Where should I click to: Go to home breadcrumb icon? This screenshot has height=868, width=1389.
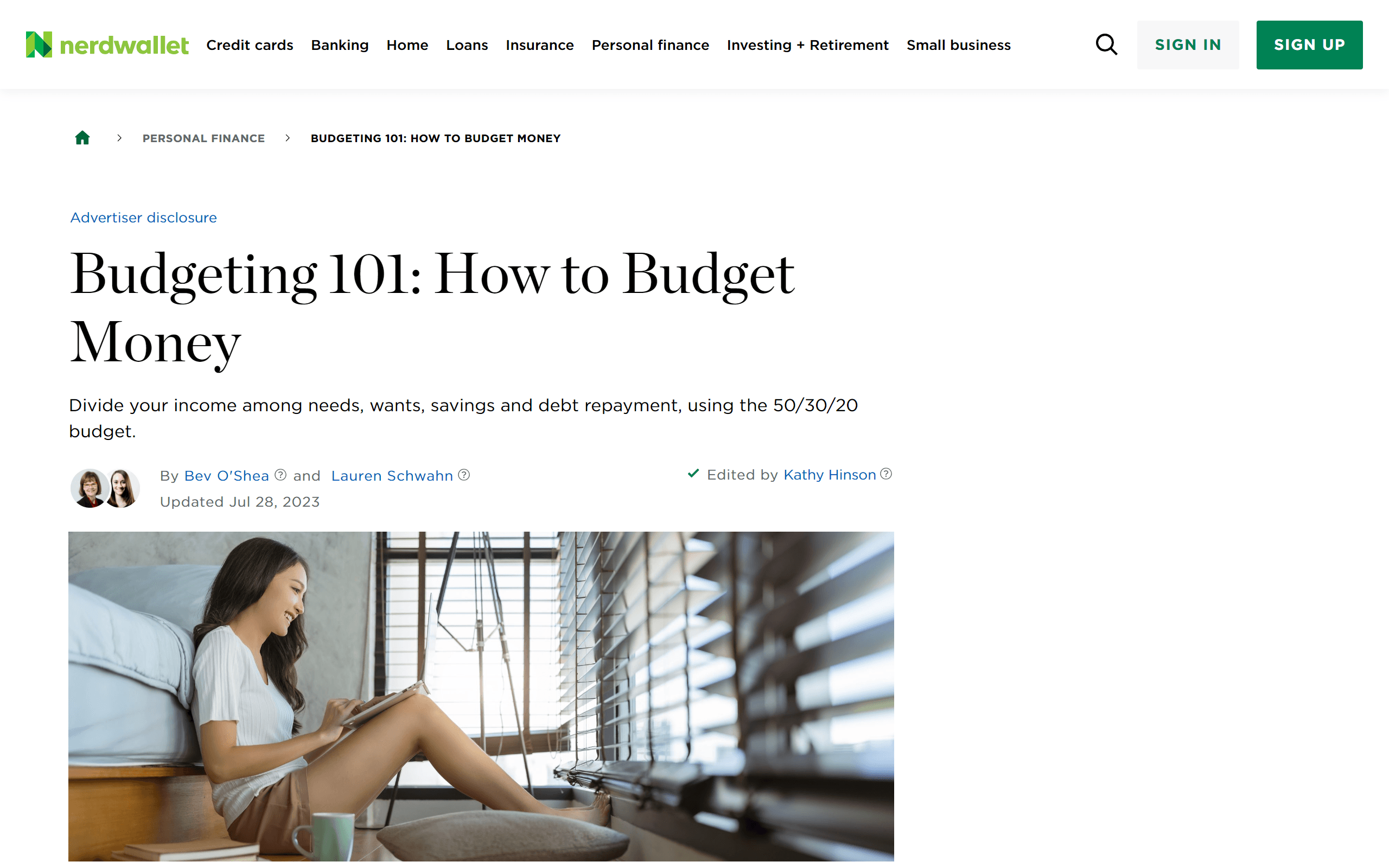82,138
